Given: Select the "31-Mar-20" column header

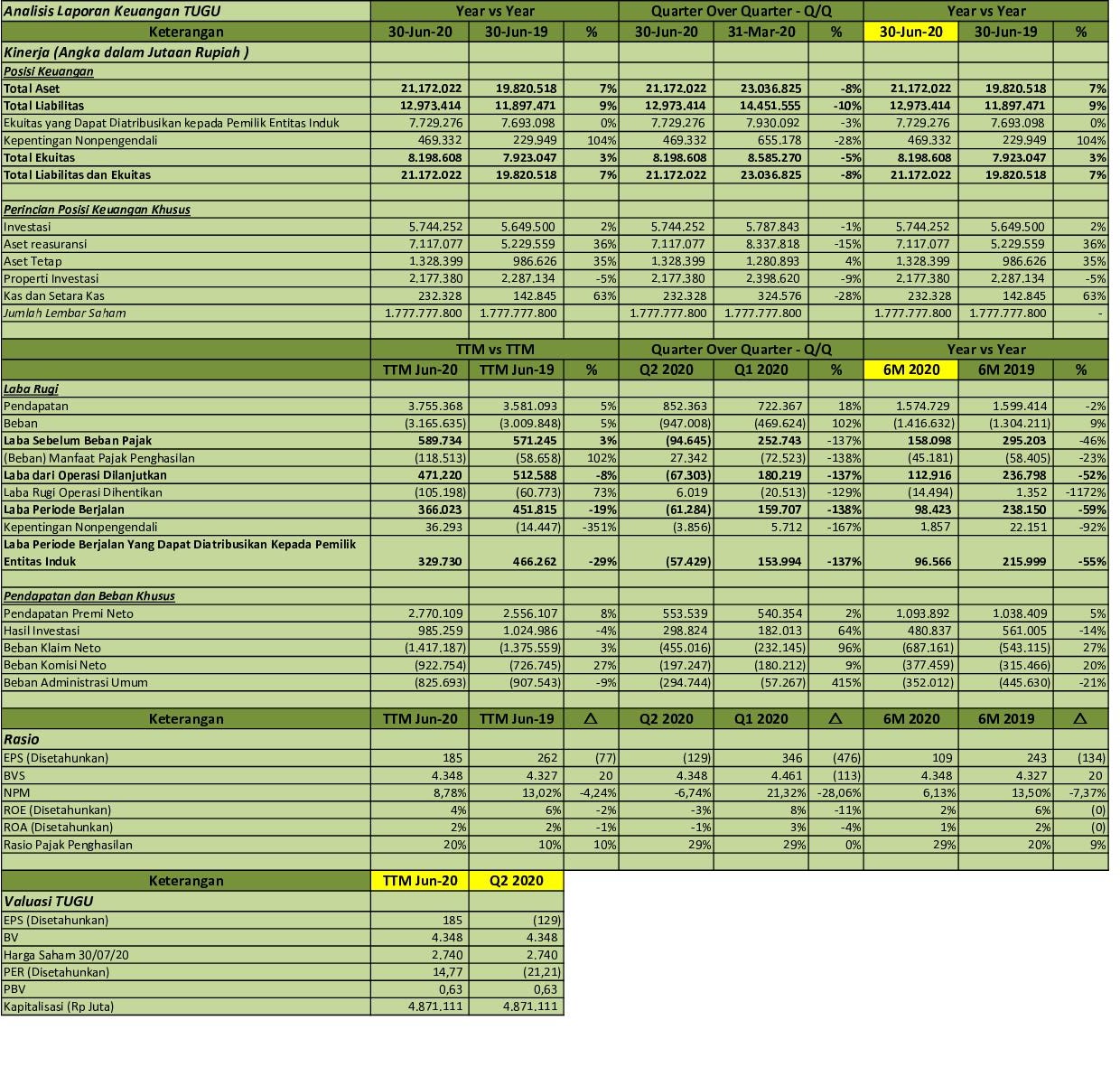Looking at the screenshot, I should 761,32.
